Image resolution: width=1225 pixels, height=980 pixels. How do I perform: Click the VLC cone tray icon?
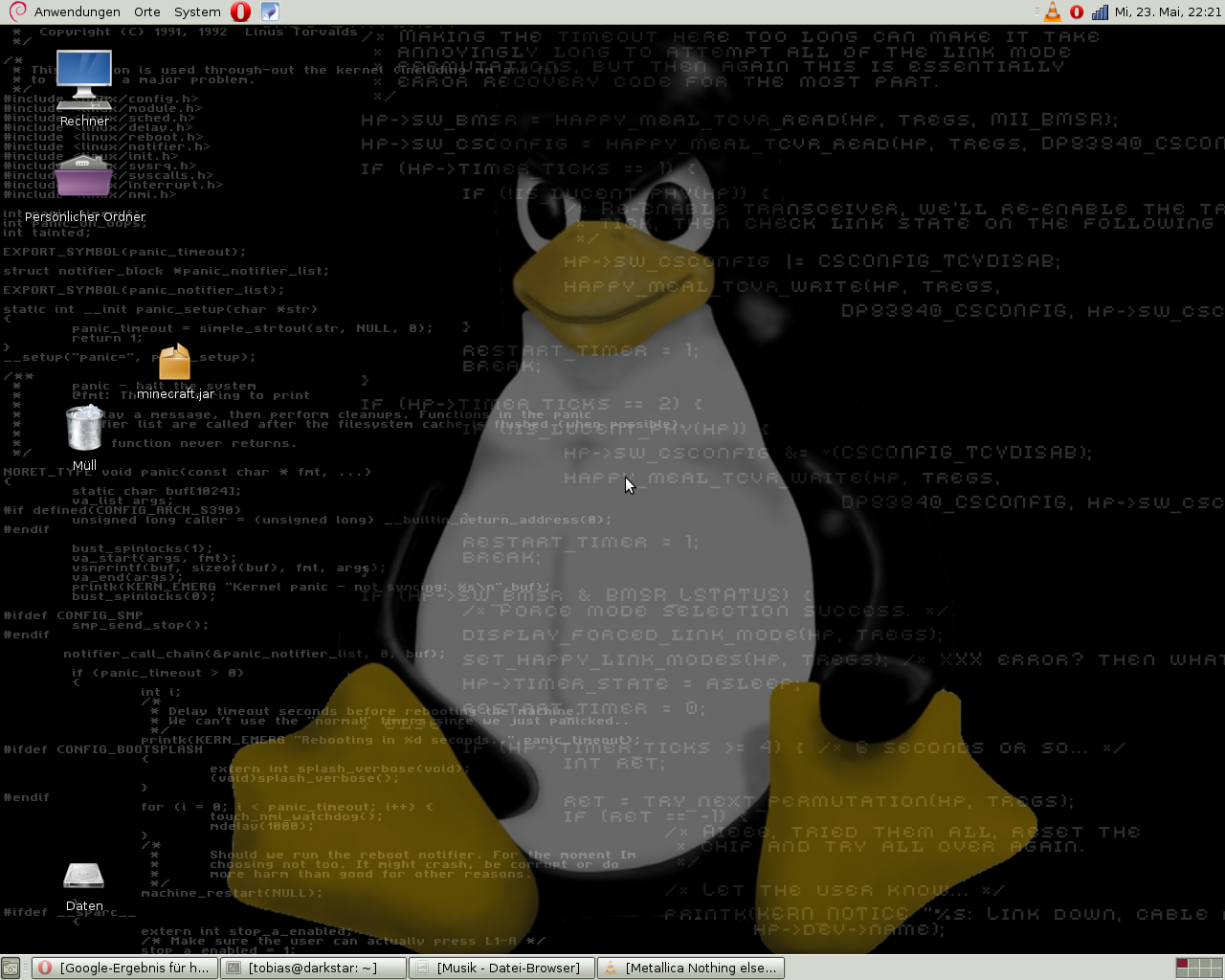click(x=1053, y=11)
